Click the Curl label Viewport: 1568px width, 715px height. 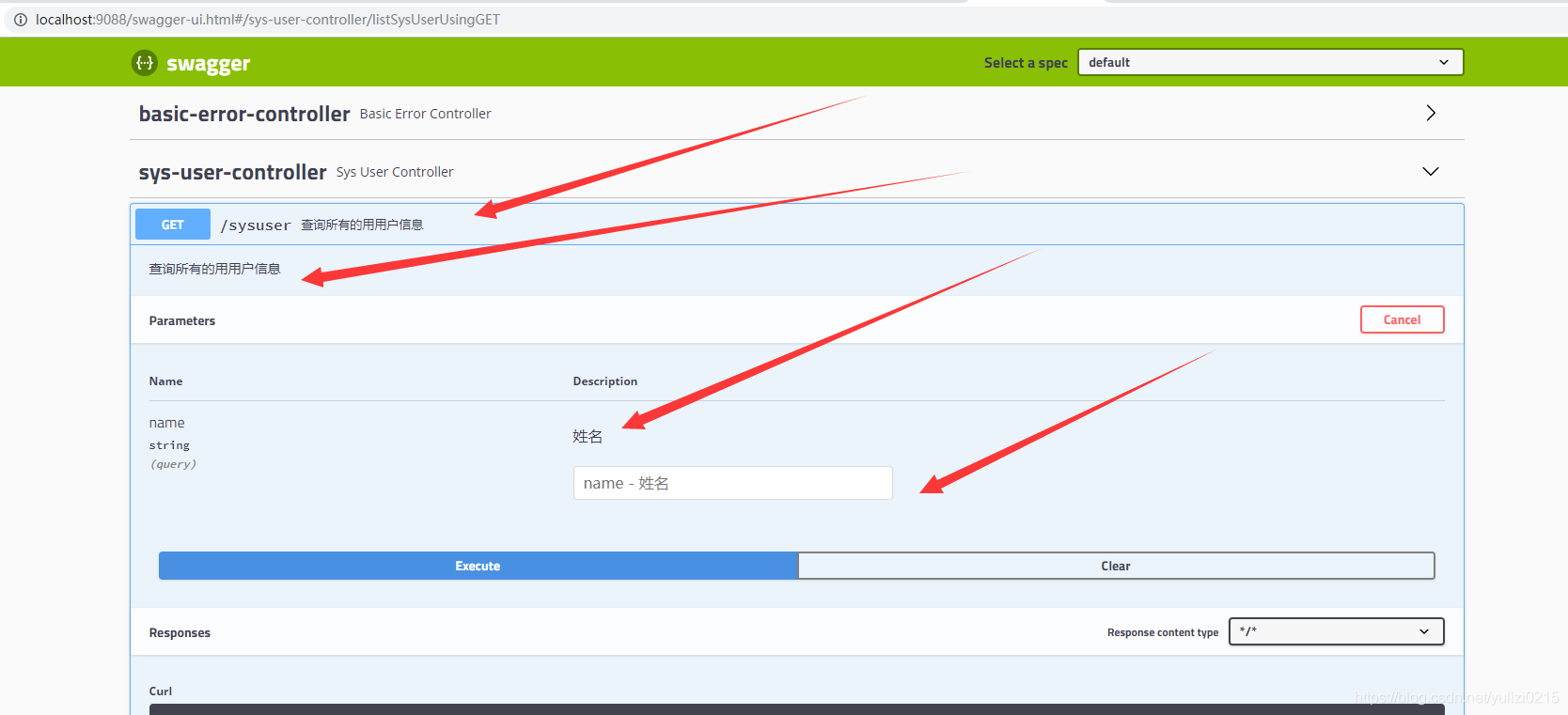click(x=161, y=692)
